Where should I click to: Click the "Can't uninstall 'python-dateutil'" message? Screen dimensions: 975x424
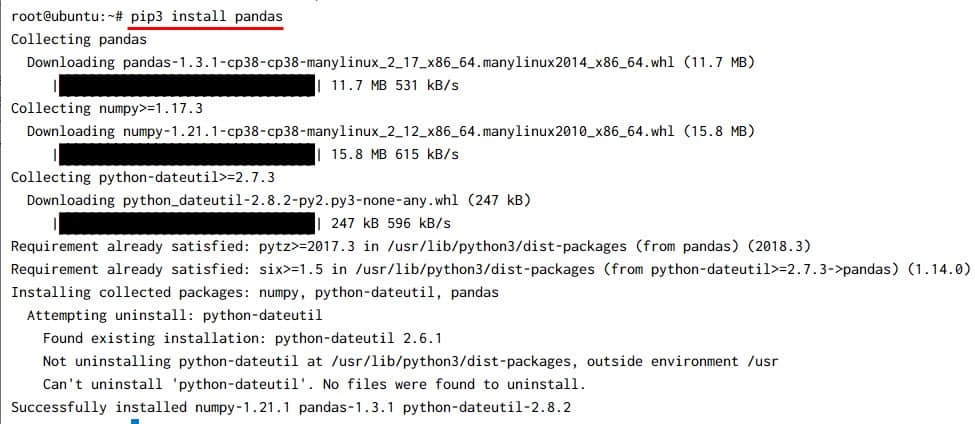click(313, 384)
